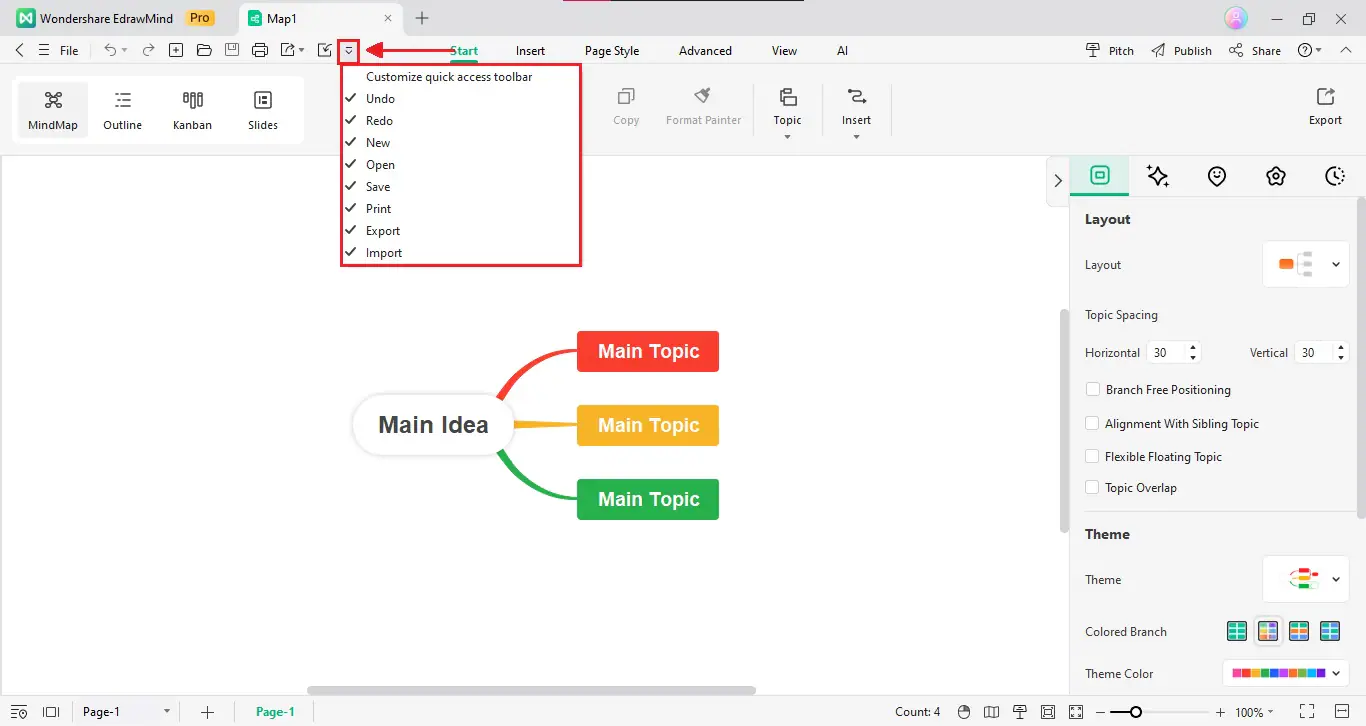Open the Help question mark dropdown
The height and width of the screenshot is (726, 1366).
(1309, 50)
